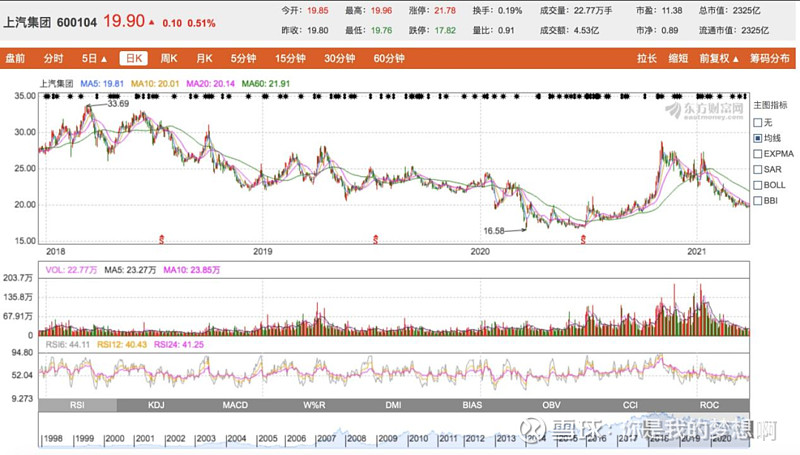Click the RSI24: 41.25 value label

click(179, 345)
